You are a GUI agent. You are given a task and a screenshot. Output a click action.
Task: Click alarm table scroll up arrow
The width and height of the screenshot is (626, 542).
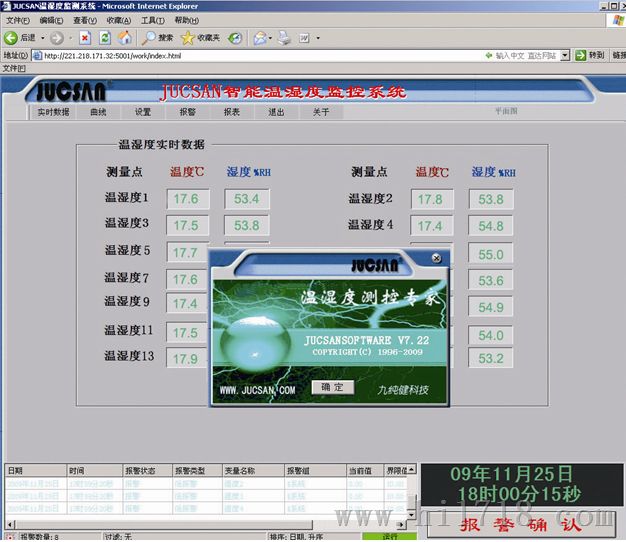[x=412, y=469]
